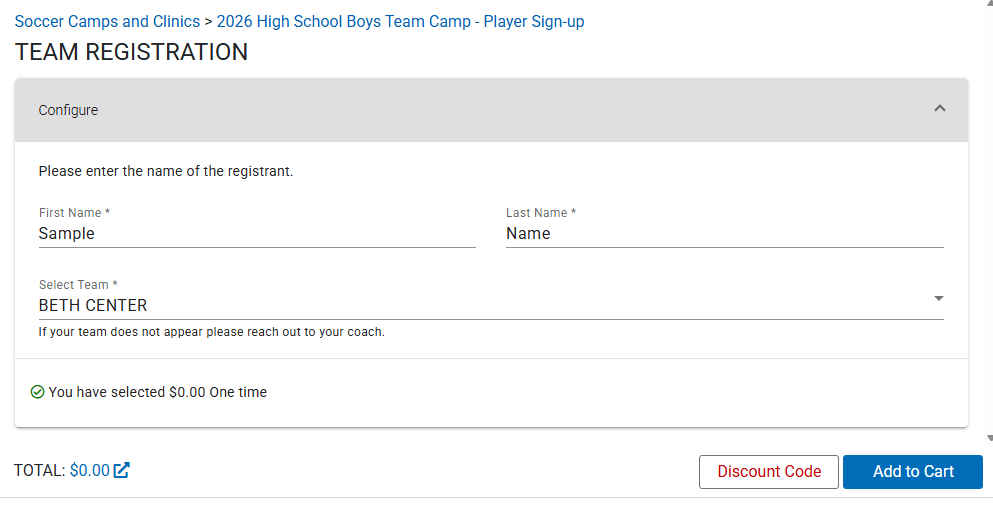Click the Add to Cart button
993x531 pixels.
point(912,472)
